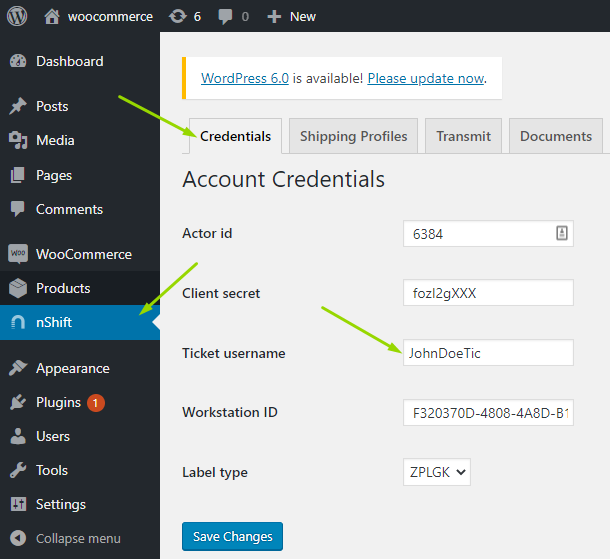The width and height of the screenshot is (610, 559).
Task: Focus the Workstation ID field
Action: 488,412
